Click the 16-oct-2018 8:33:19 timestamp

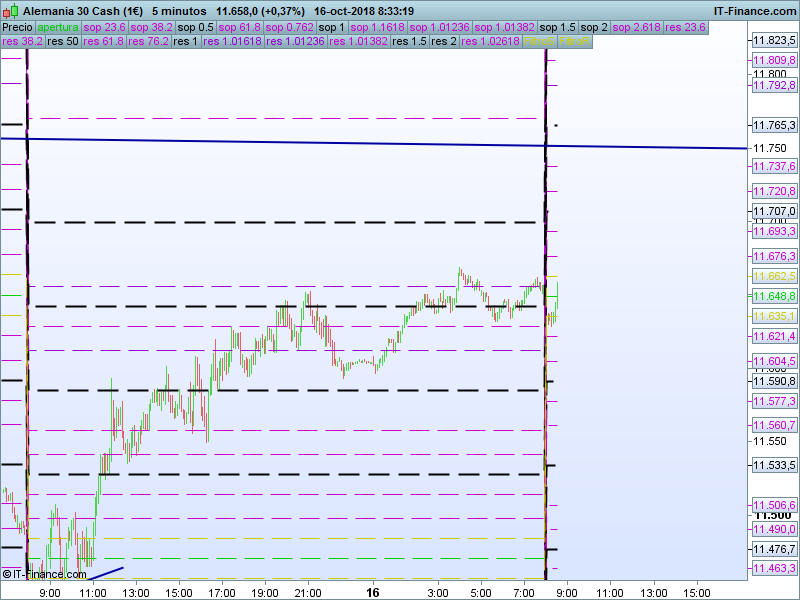pos(364,11)
